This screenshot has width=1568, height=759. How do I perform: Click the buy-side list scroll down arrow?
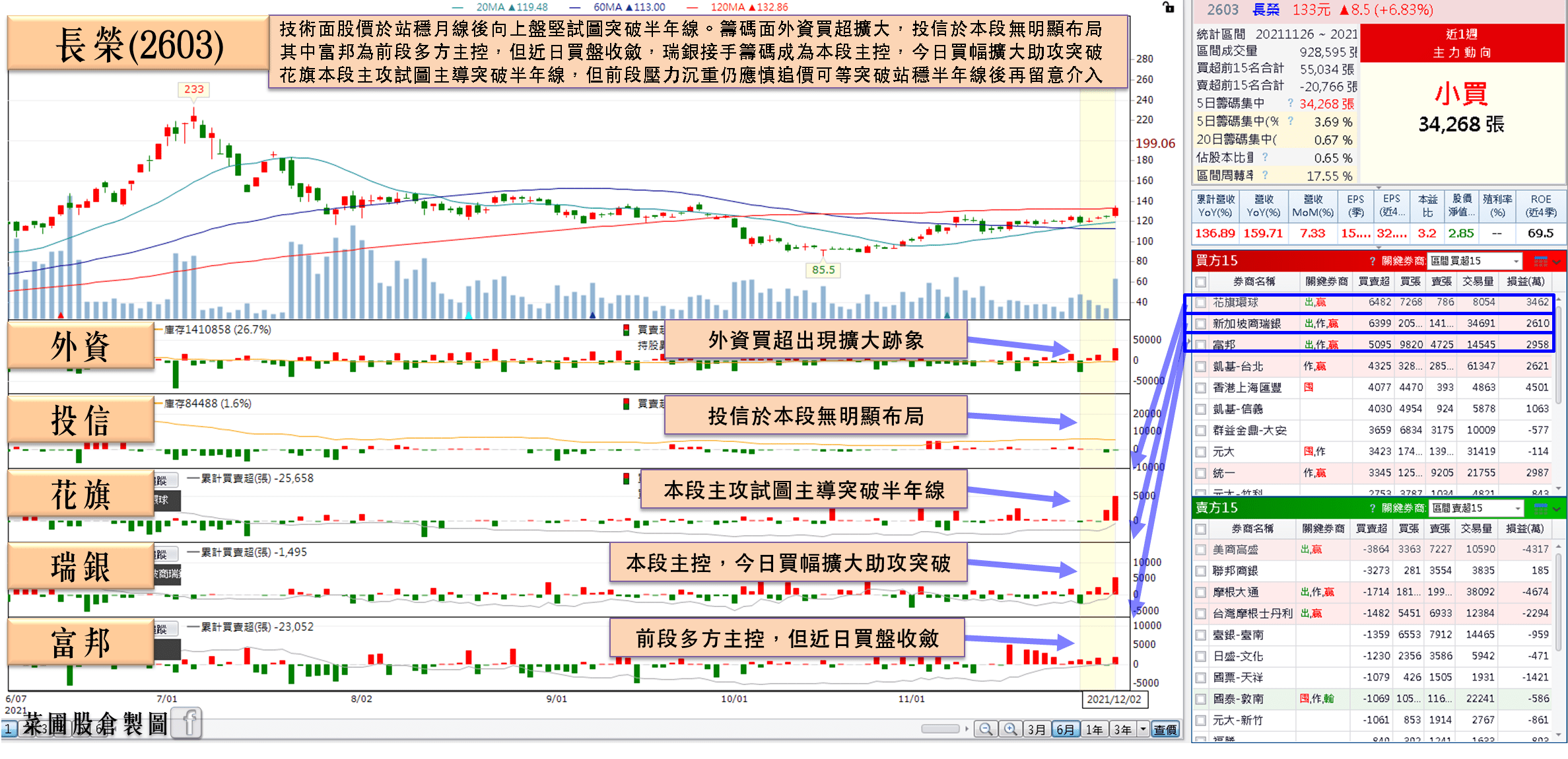pos(1559,488)
